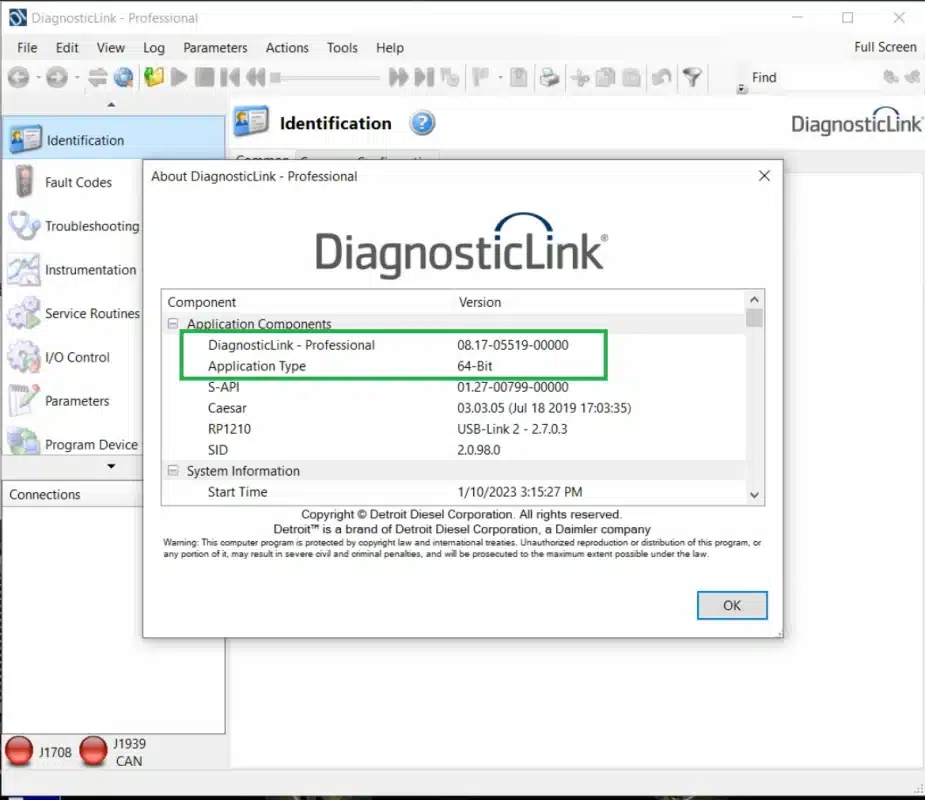Click the Identification header card icon

point(251,122)
